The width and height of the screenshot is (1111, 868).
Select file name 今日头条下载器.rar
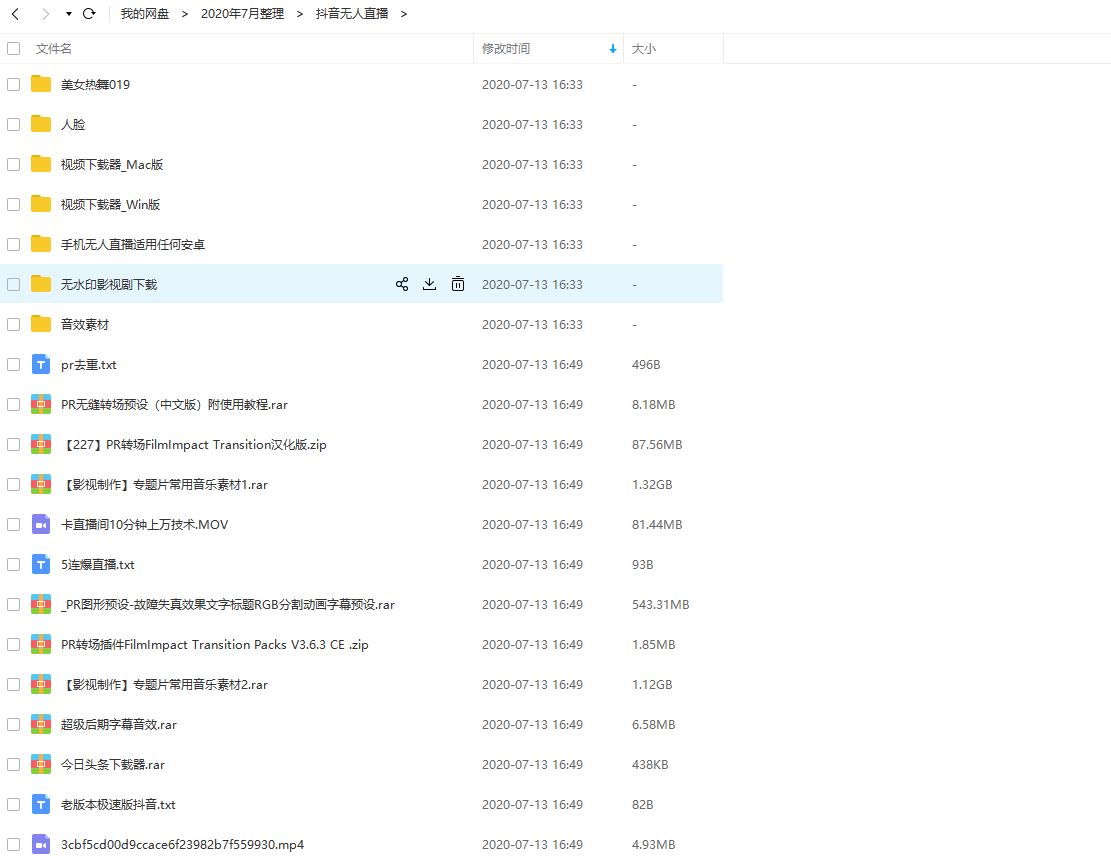pos(113,765)
